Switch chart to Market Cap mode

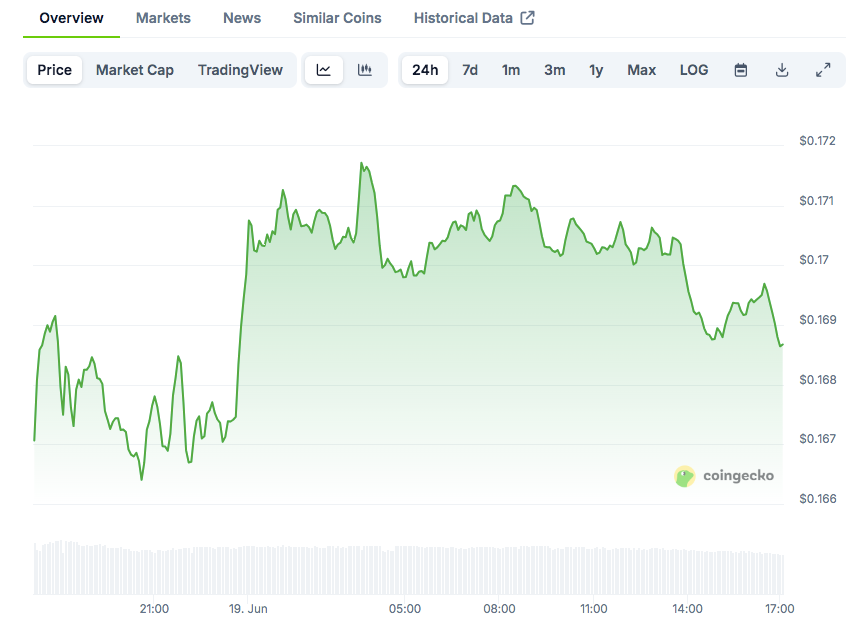[135, 70]
